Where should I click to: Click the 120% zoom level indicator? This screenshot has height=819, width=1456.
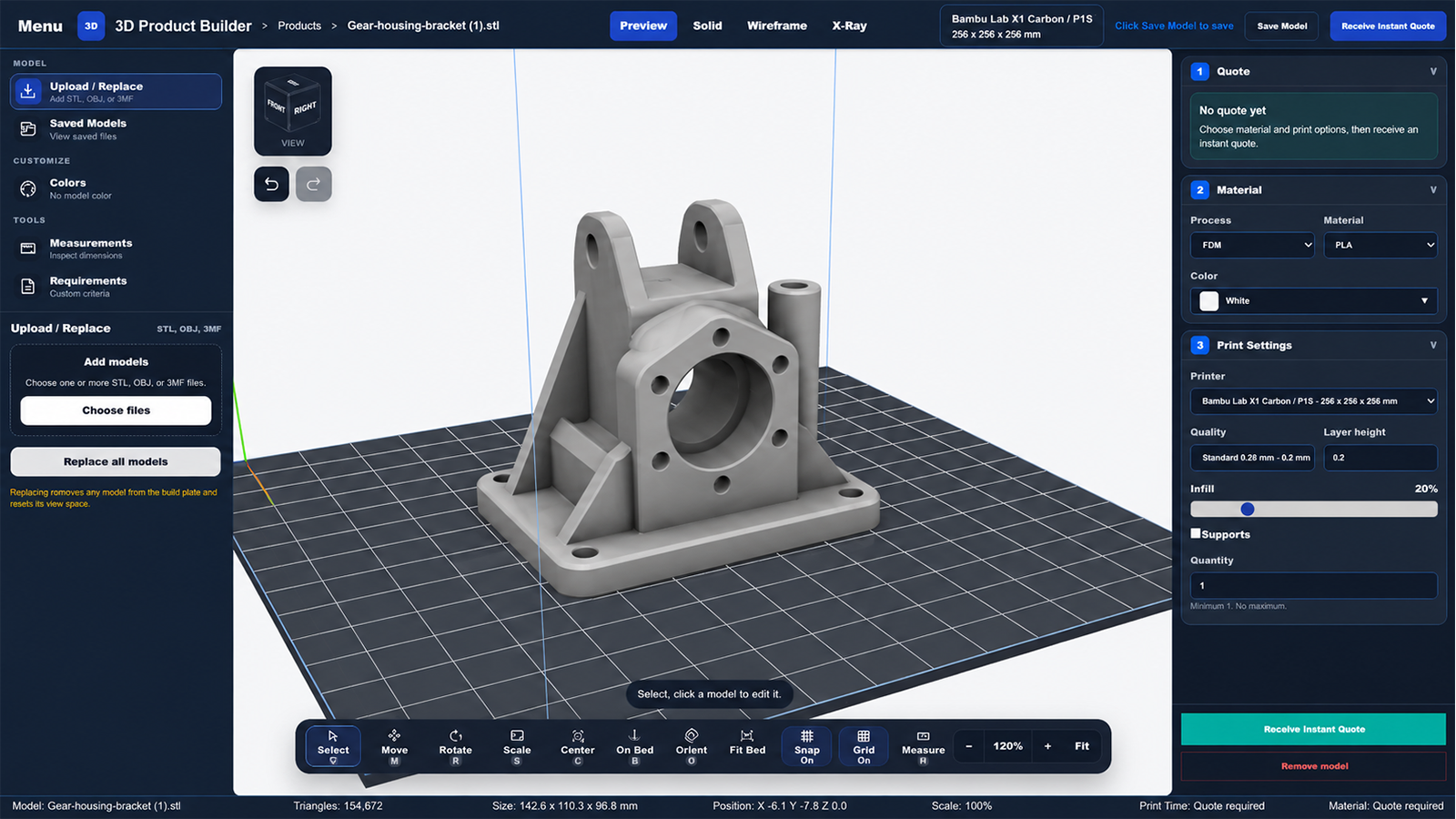tap(1008, 746)
